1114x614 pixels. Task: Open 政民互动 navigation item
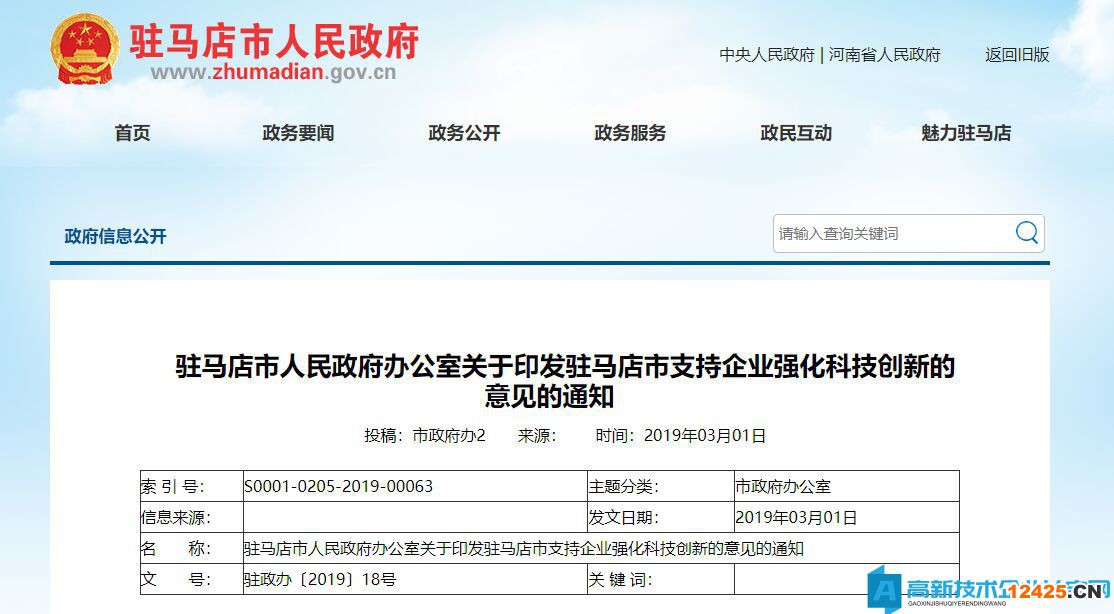tap(796, 133)
